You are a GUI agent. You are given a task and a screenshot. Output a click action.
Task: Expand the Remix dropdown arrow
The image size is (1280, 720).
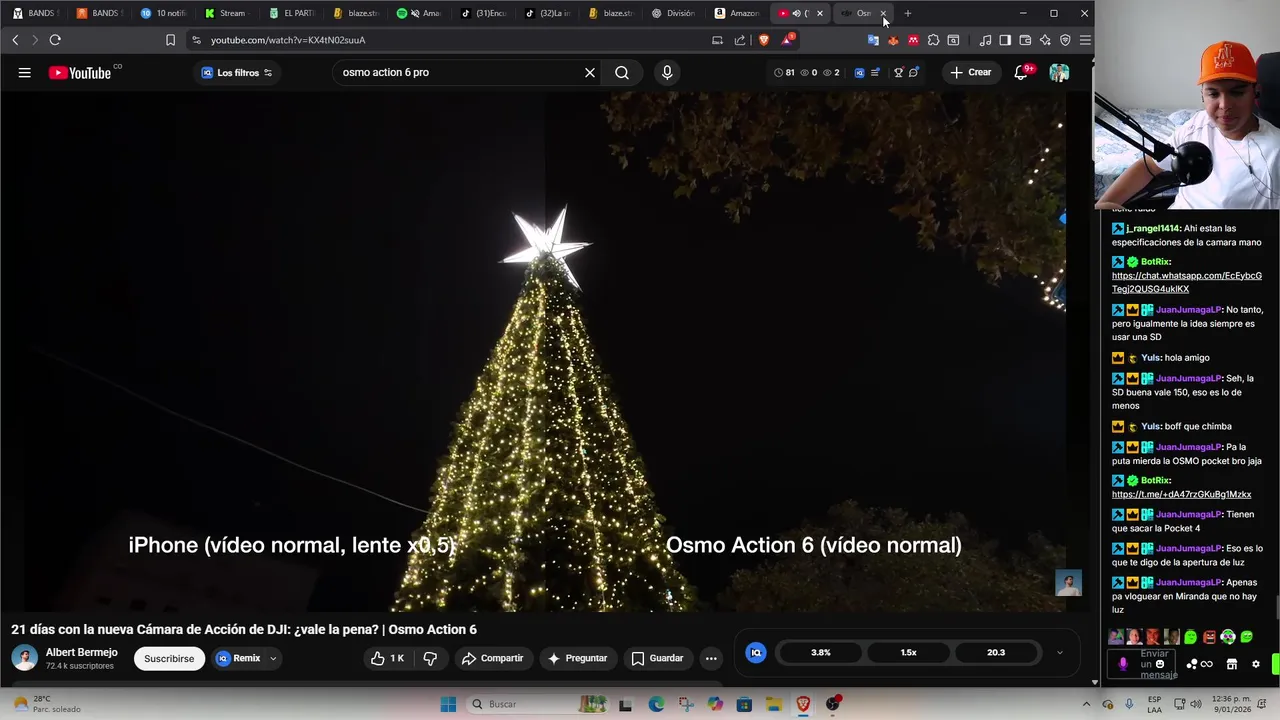(273, 658)
